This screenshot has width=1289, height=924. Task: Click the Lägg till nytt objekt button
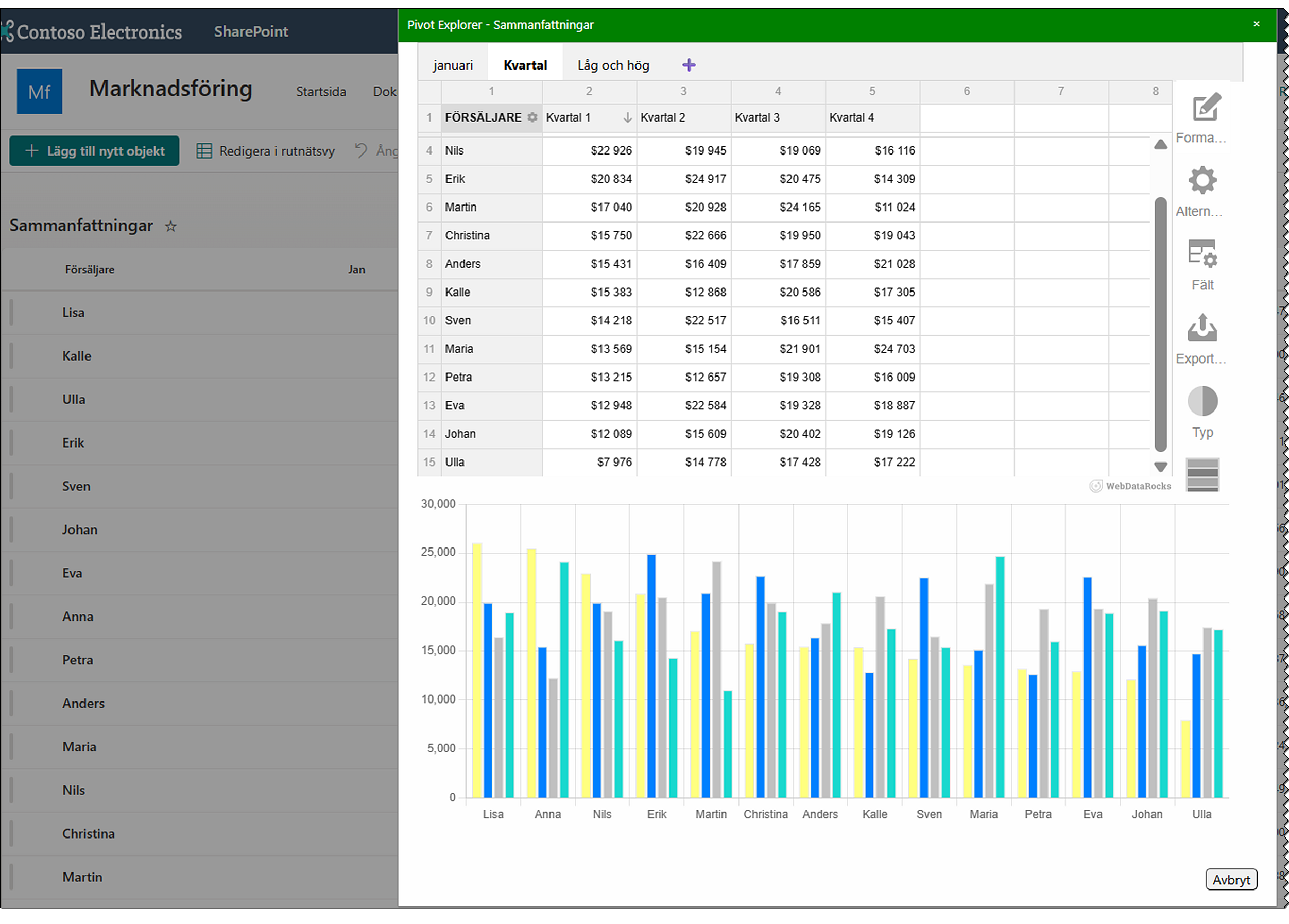(x=94, y=150)
